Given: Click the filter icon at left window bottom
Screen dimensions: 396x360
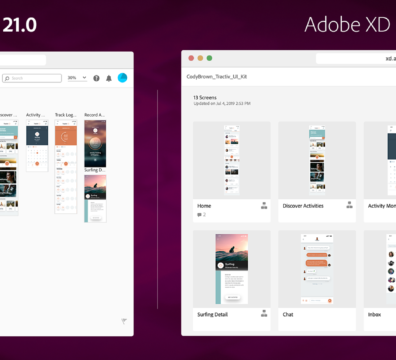Looking at the screenshot, I should 124,321.
